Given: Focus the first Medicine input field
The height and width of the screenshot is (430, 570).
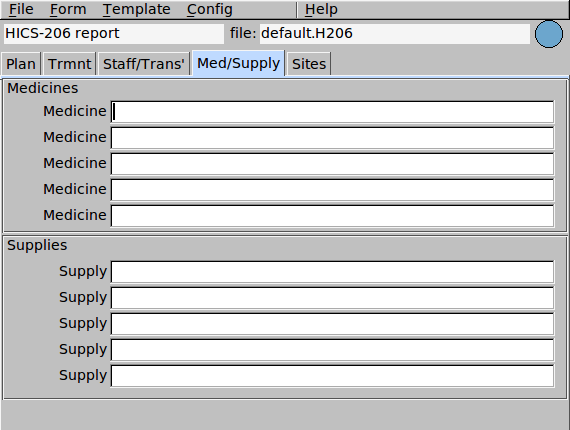Looking at the screenshot, I should (x=332, y=112).
